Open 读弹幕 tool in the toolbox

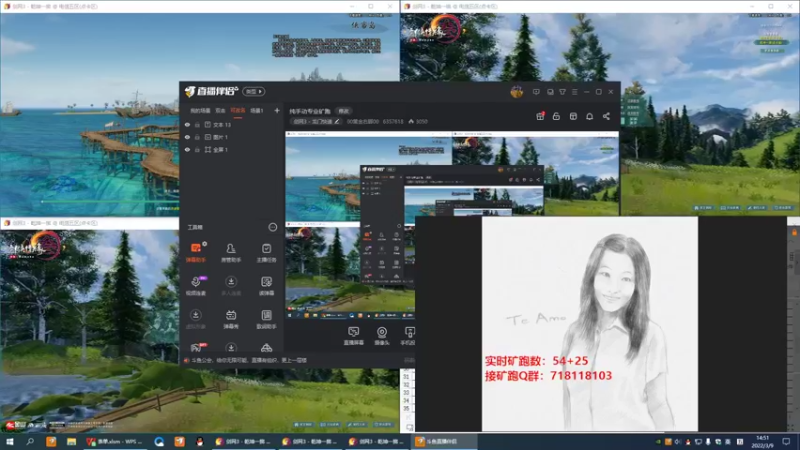coord(266,286)
